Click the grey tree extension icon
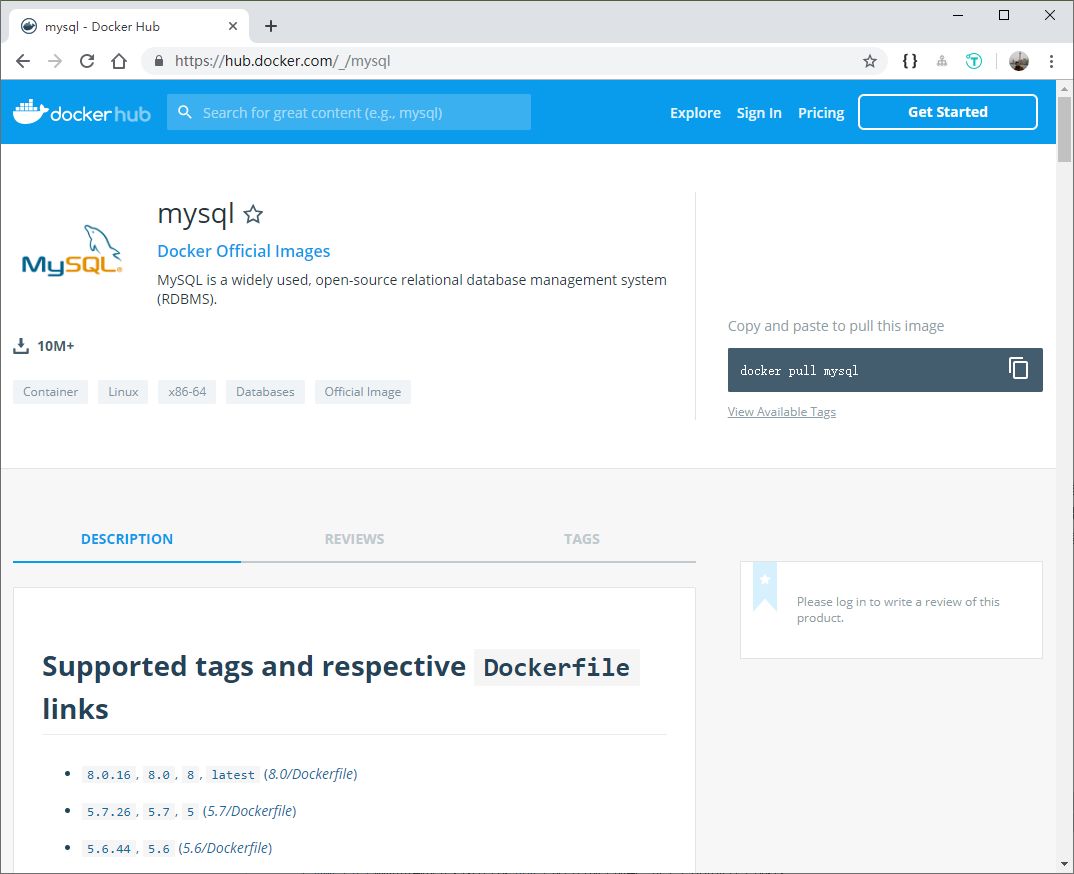1074x874 pixels. tap(942, 61)
